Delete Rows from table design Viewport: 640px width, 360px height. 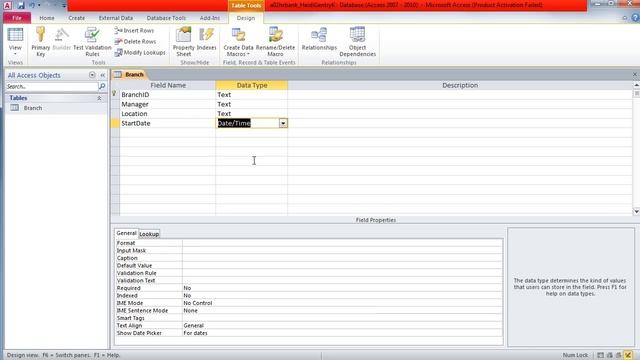pyautogui.click(x=135, y=42)
